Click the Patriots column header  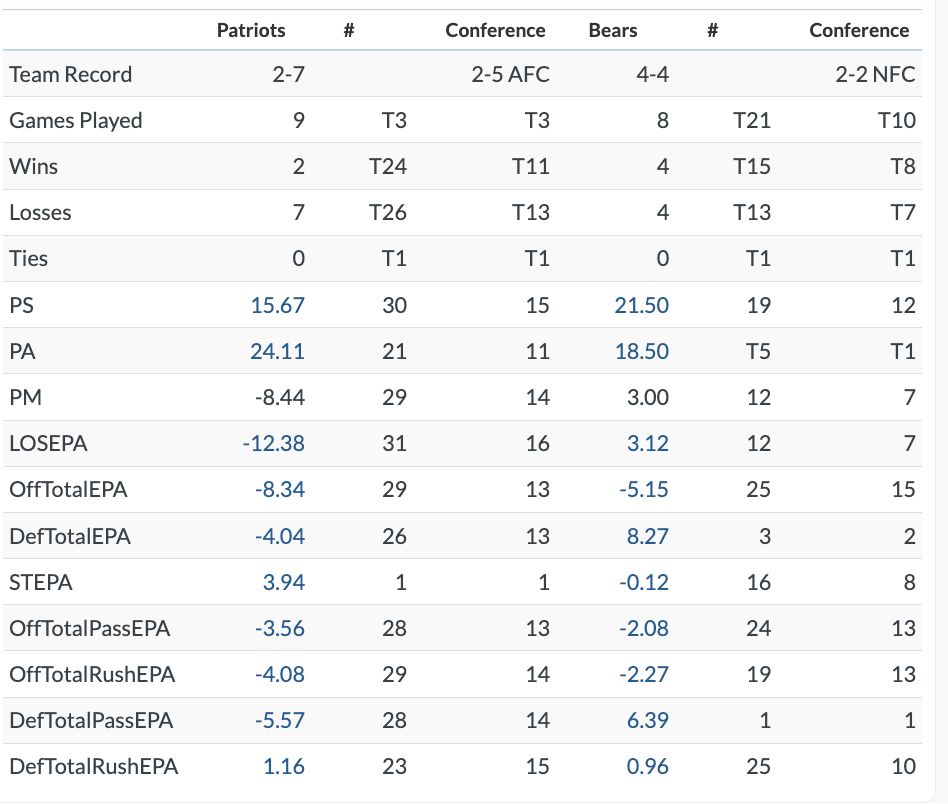tap(251, 30)
